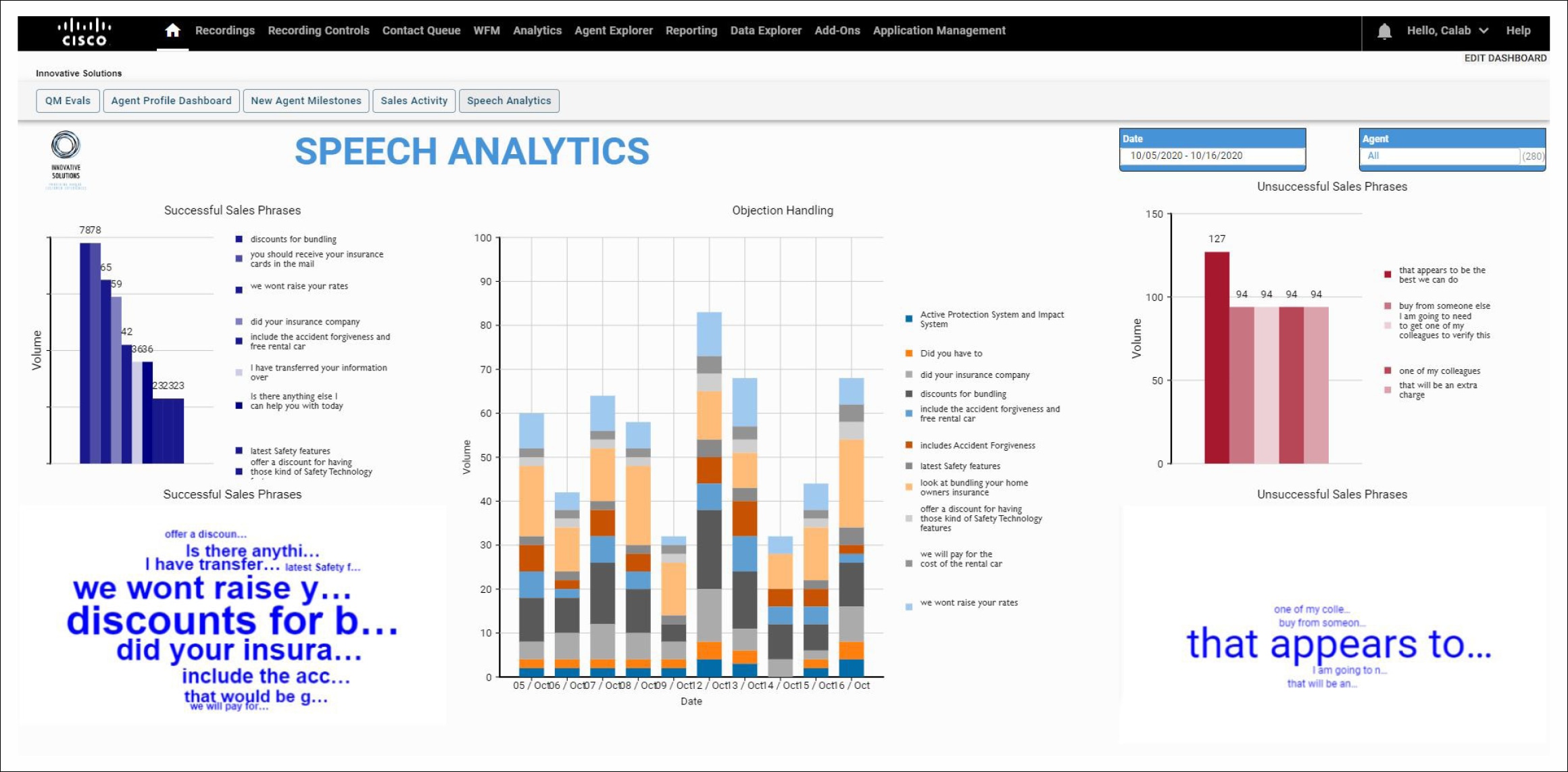Viewport: 1568px width, 772px height.
Task: Expand the Hello, Calab user dropdown
Action: pos(1447,30)
